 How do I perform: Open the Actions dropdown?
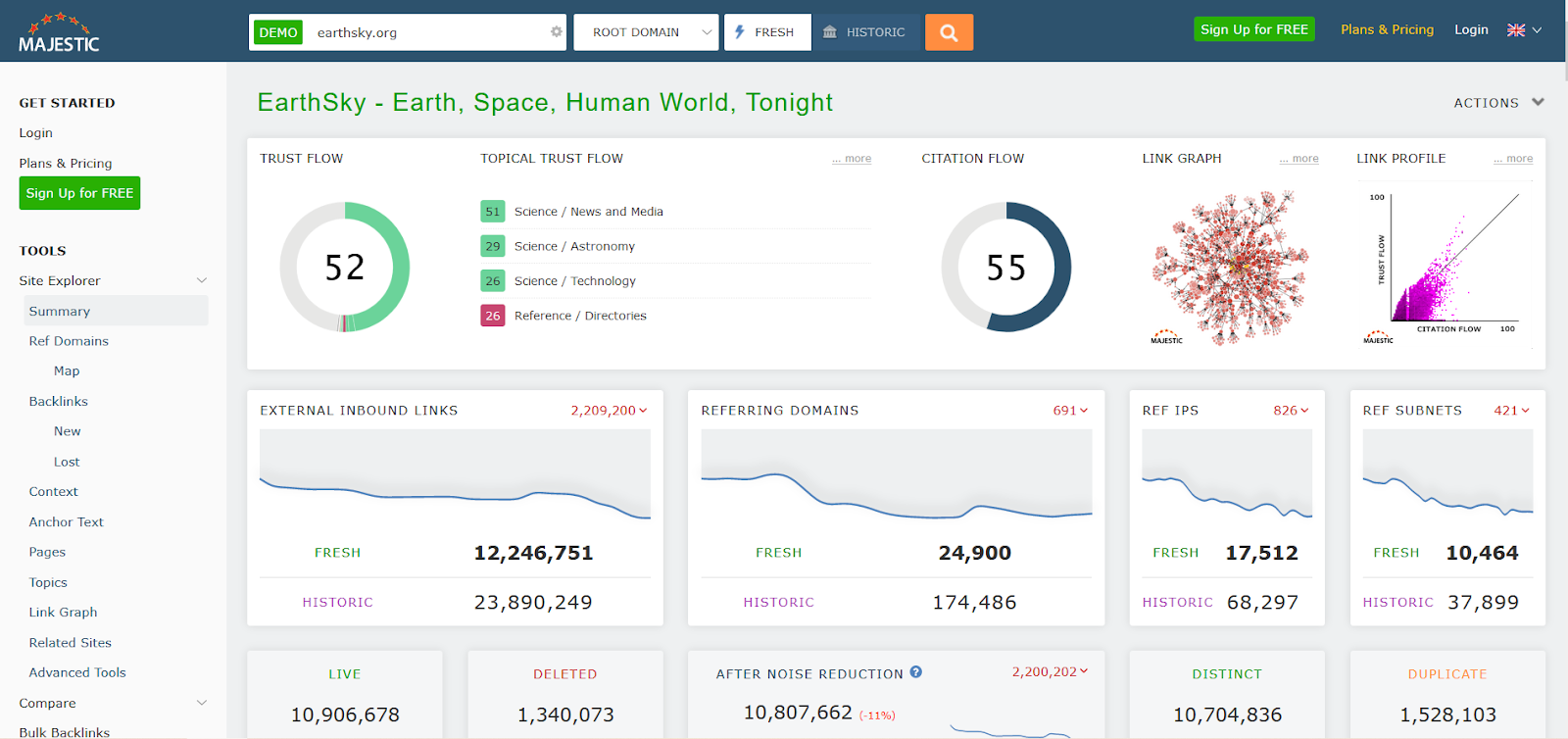click(x=1498, y=103)
